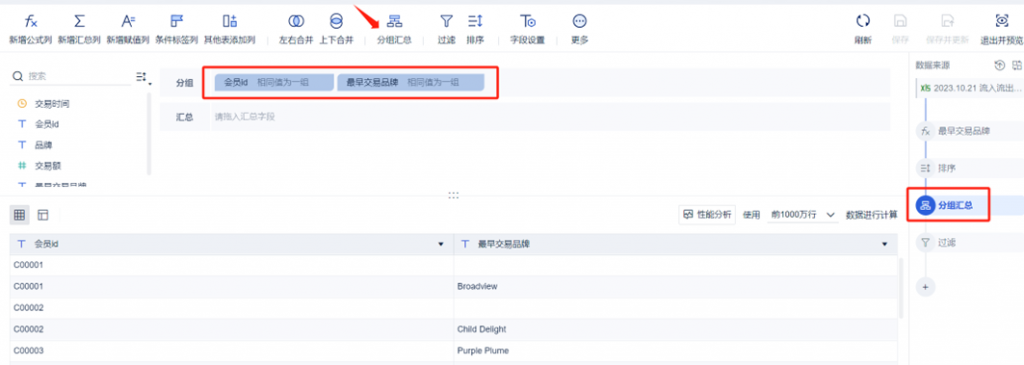Click 分组汇总 toolbar icon
The image size is (1024, 365).
click(x=394, y=22)
